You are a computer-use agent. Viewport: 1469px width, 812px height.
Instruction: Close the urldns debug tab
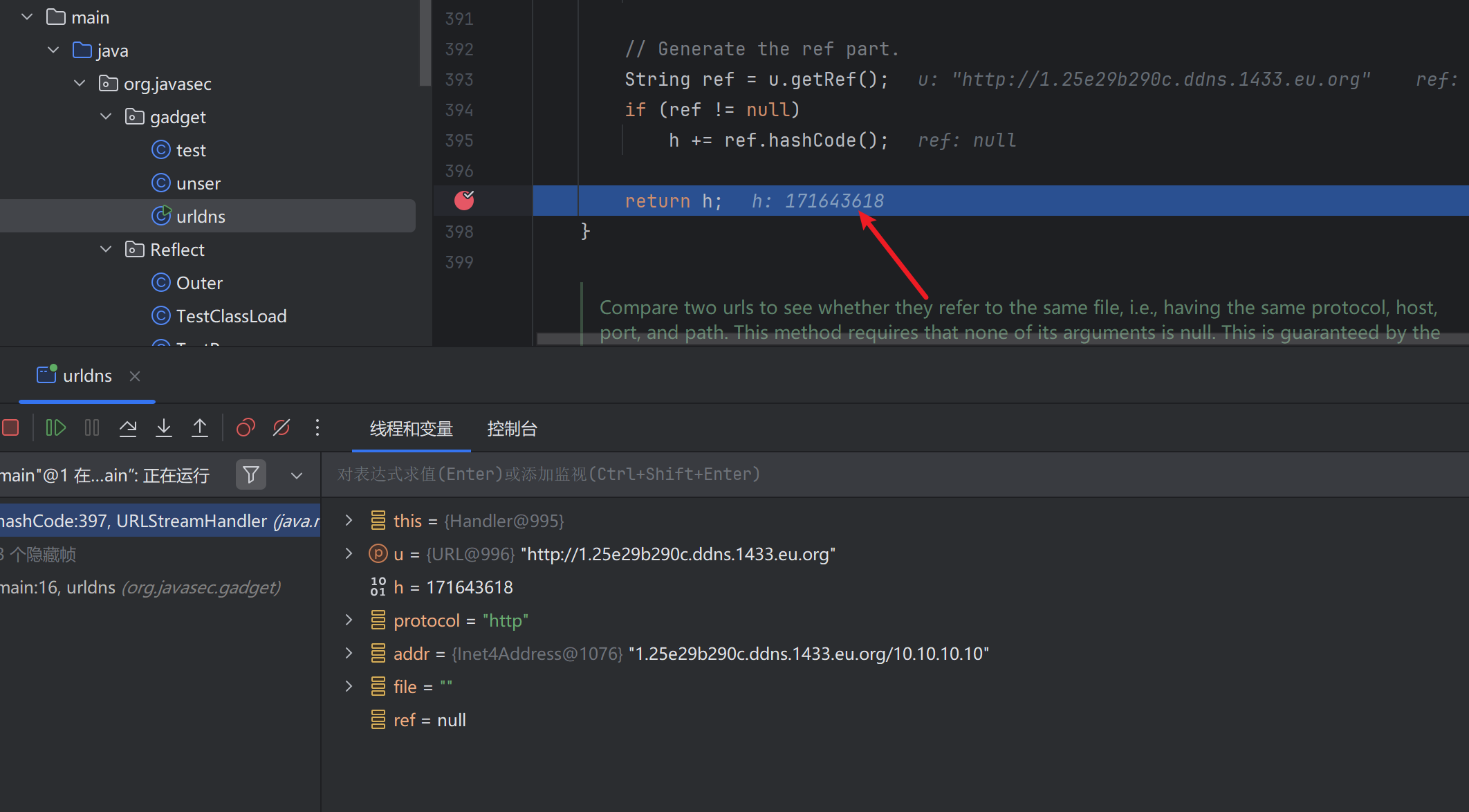point(135,376)
